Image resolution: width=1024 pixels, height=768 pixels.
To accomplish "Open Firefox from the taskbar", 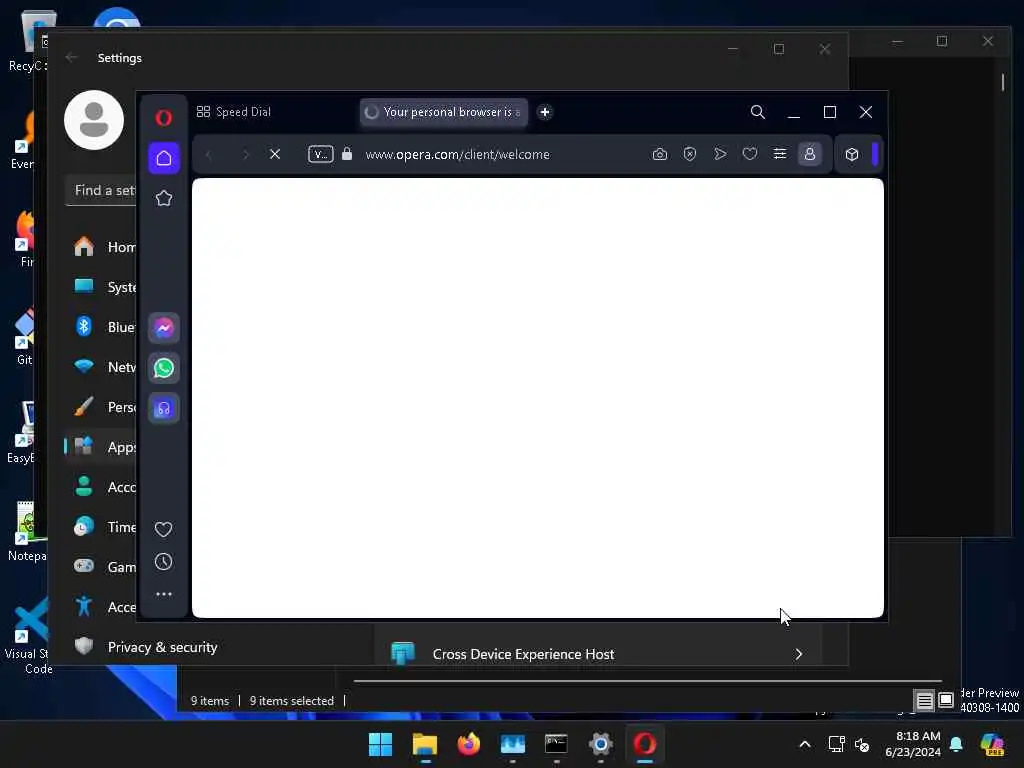I will 468,744.
